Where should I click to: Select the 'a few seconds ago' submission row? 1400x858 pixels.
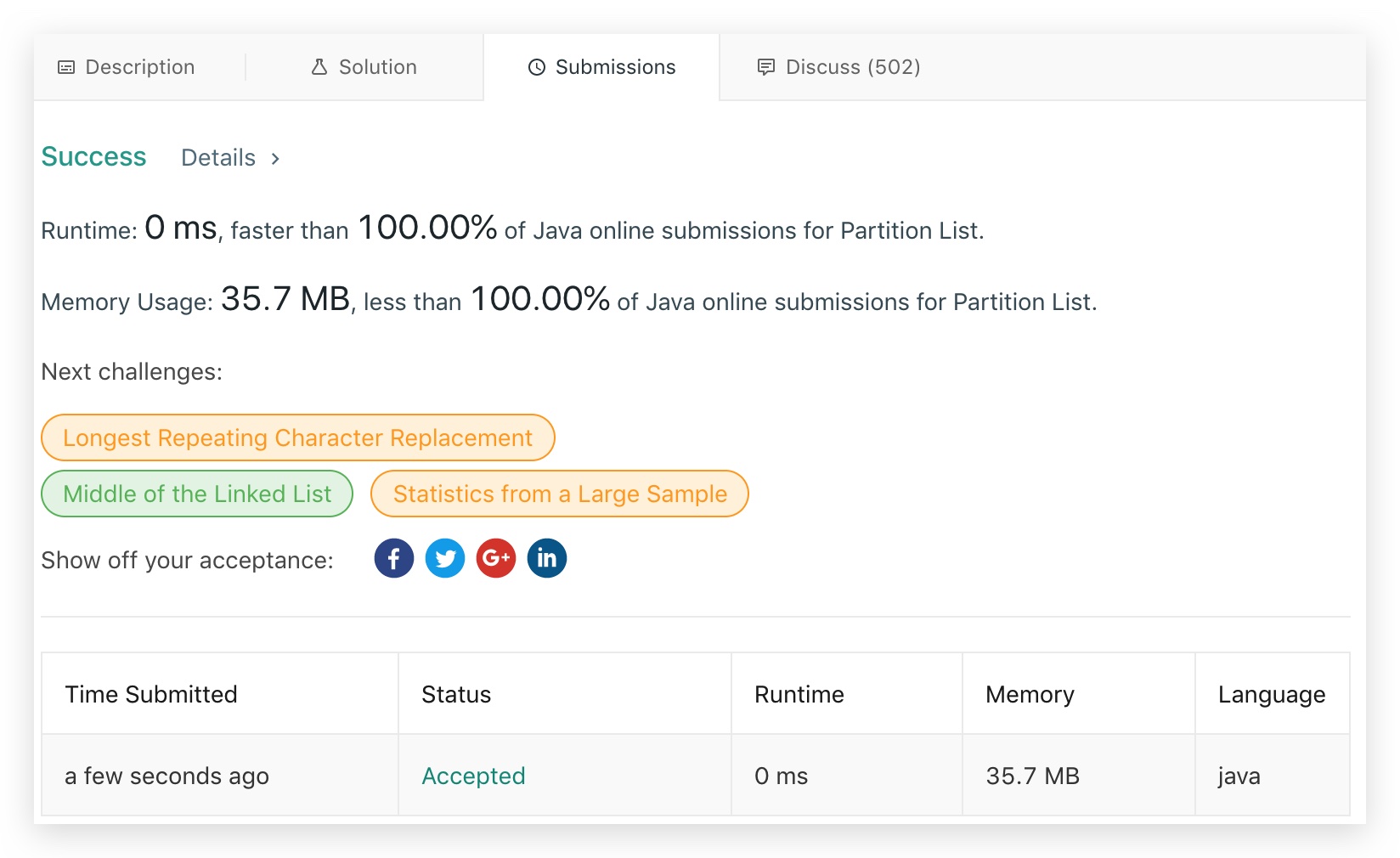point(696,776)
